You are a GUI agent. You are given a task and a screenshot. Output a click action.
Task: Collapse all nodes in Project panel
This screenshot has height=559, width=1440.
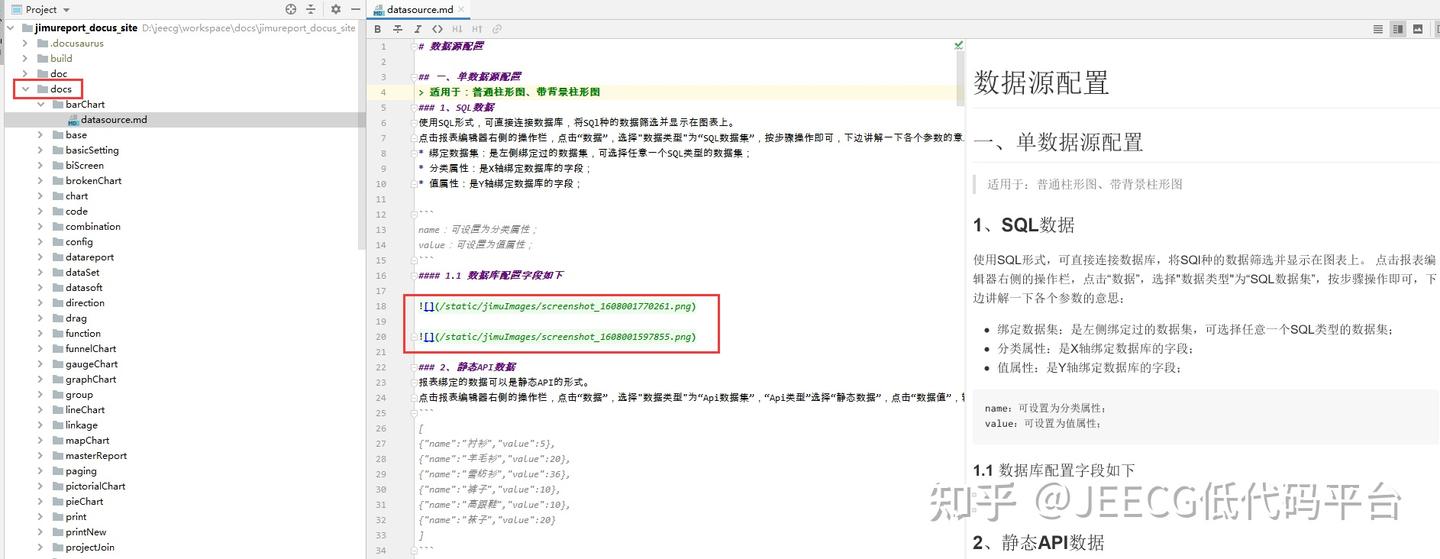[312, 9]
